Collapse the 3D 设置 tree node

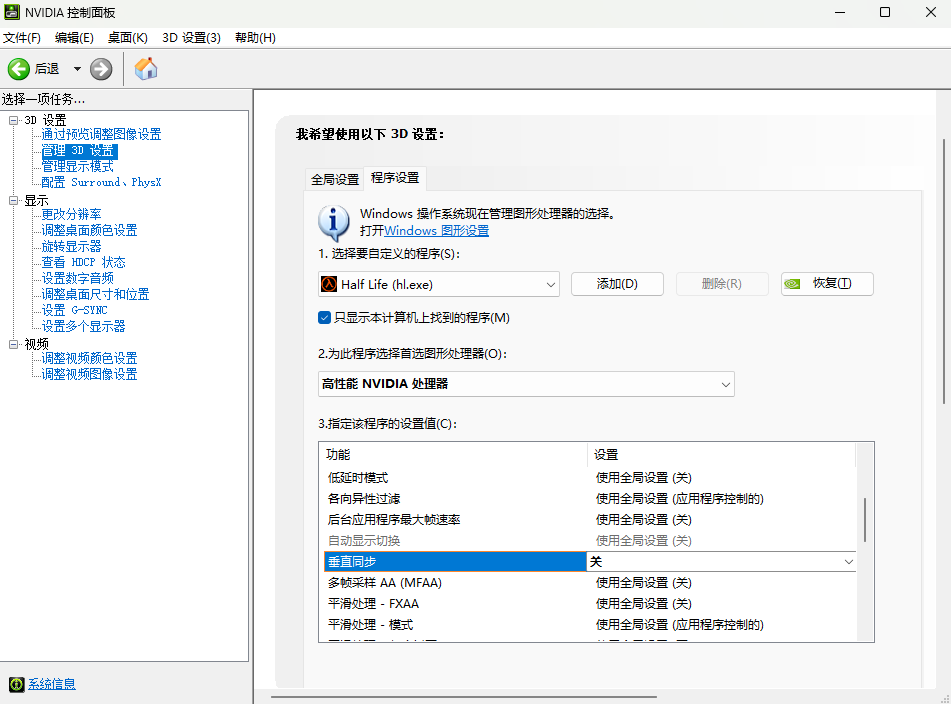13,120
